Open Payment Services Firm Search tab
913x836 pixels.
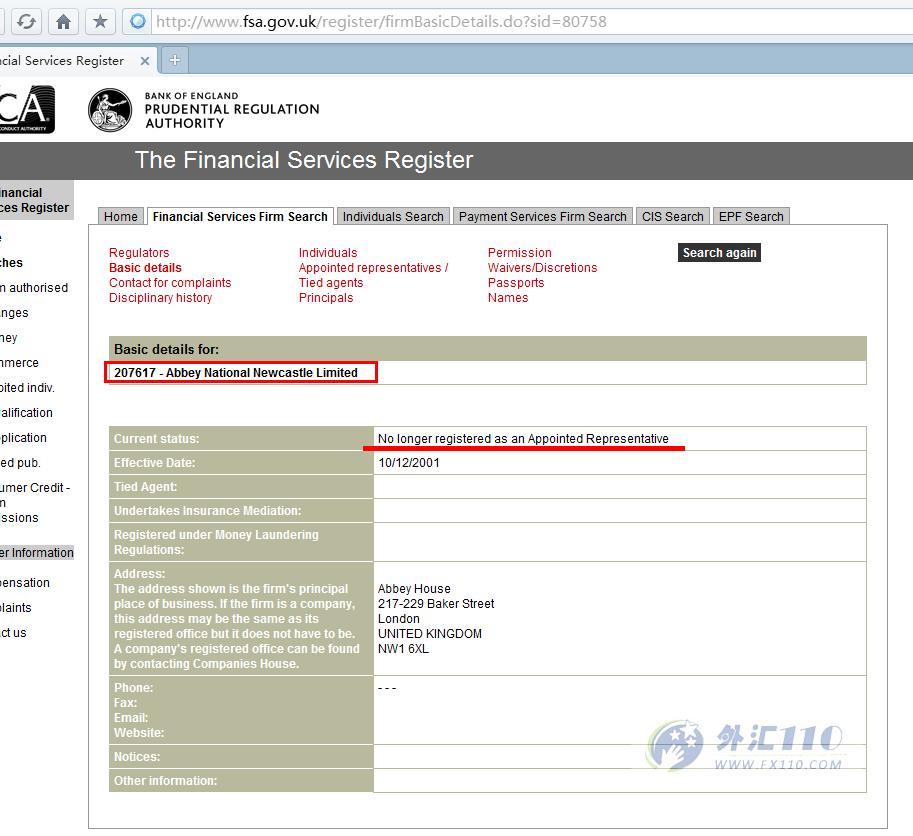[543, 217]
